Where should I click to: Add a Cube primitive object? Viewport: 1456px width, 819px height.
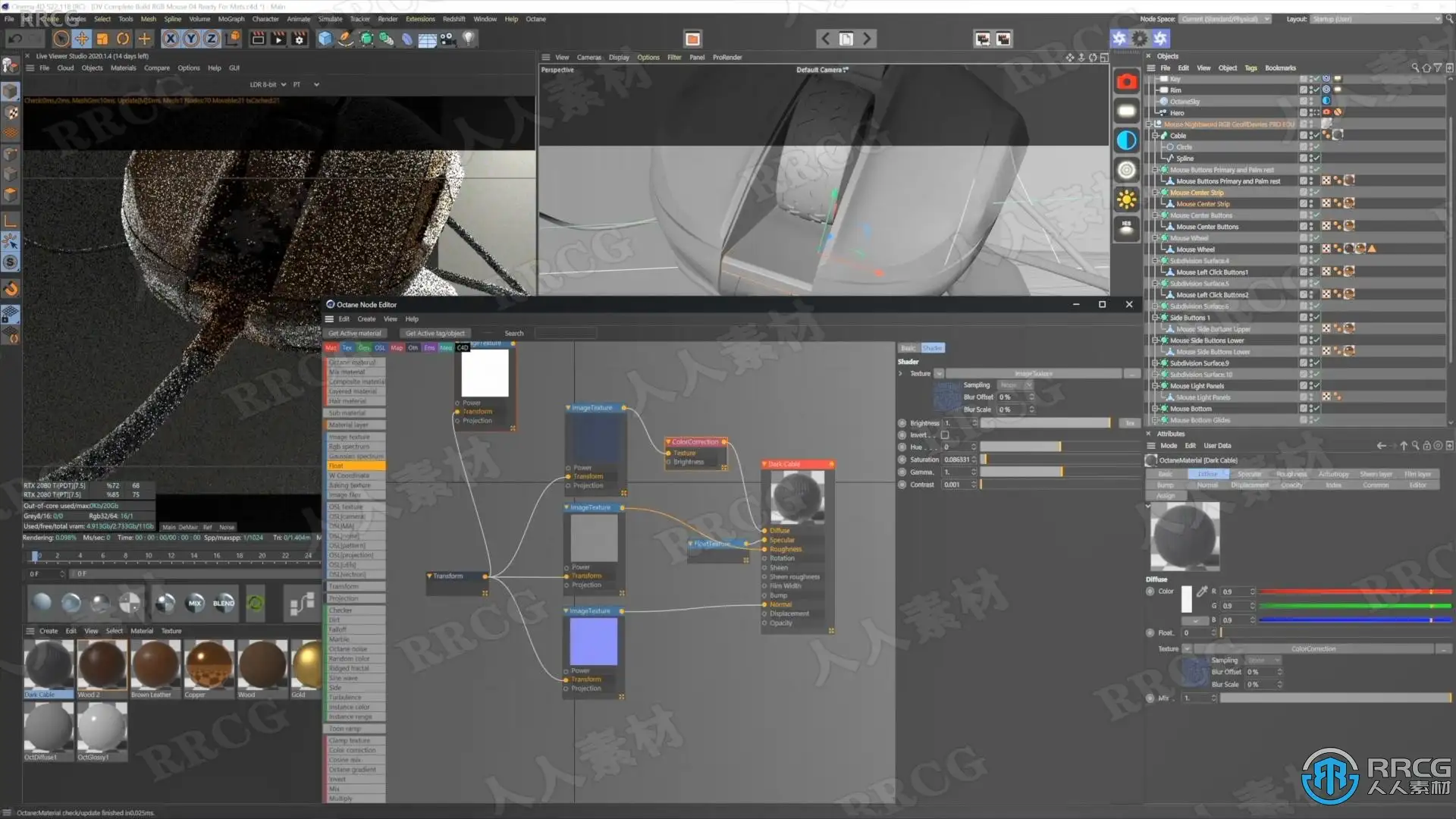pos(325,39)
